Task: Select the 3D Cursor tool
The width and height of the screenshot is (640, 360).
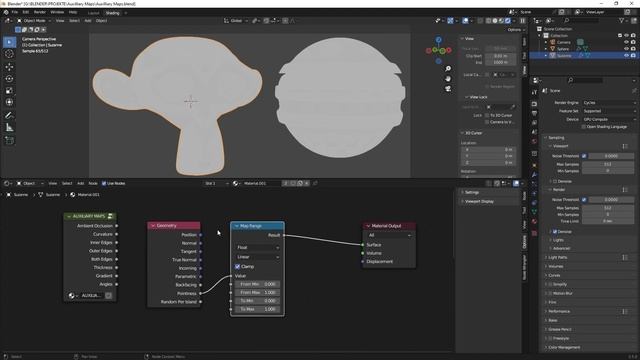Action: 9,54
